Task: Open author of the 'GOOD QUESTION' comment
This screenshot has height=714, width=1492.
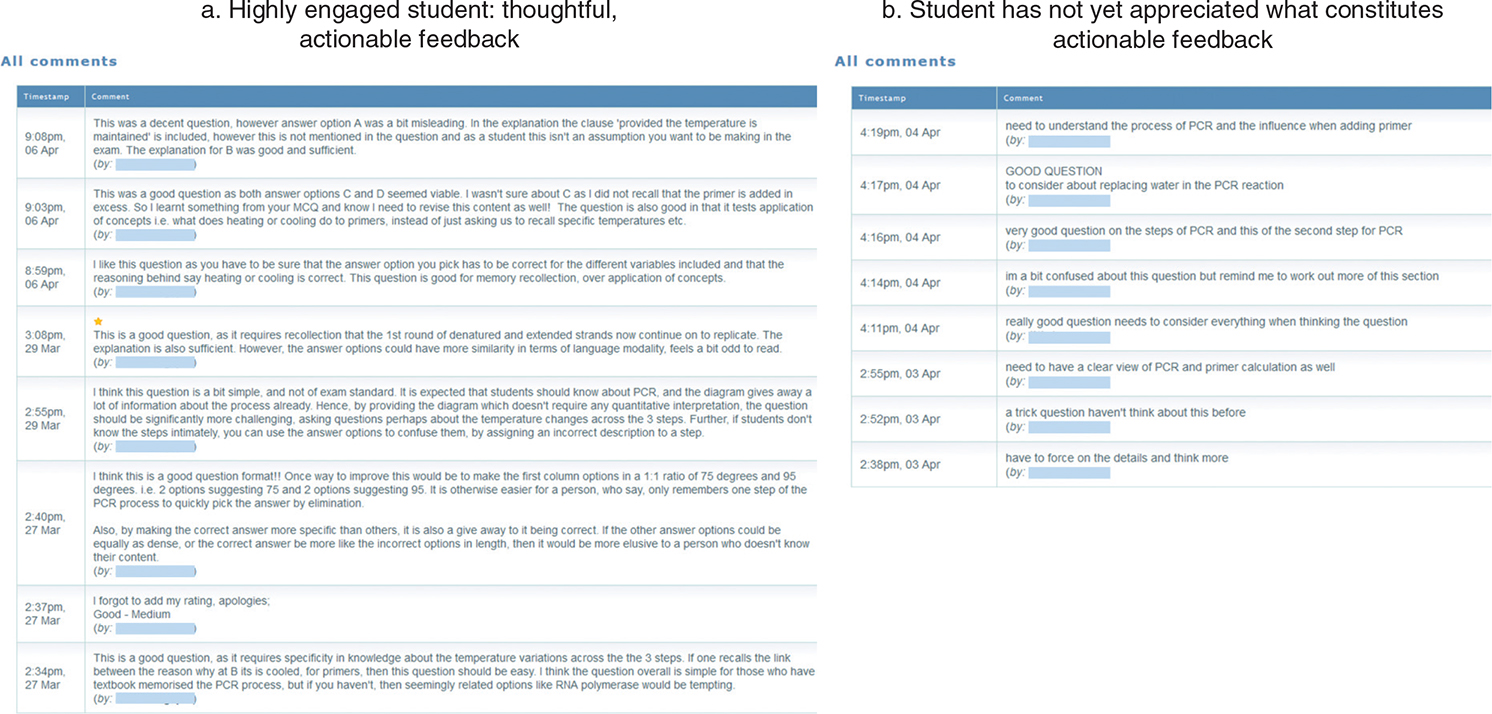Action: tap(1069, 200)
